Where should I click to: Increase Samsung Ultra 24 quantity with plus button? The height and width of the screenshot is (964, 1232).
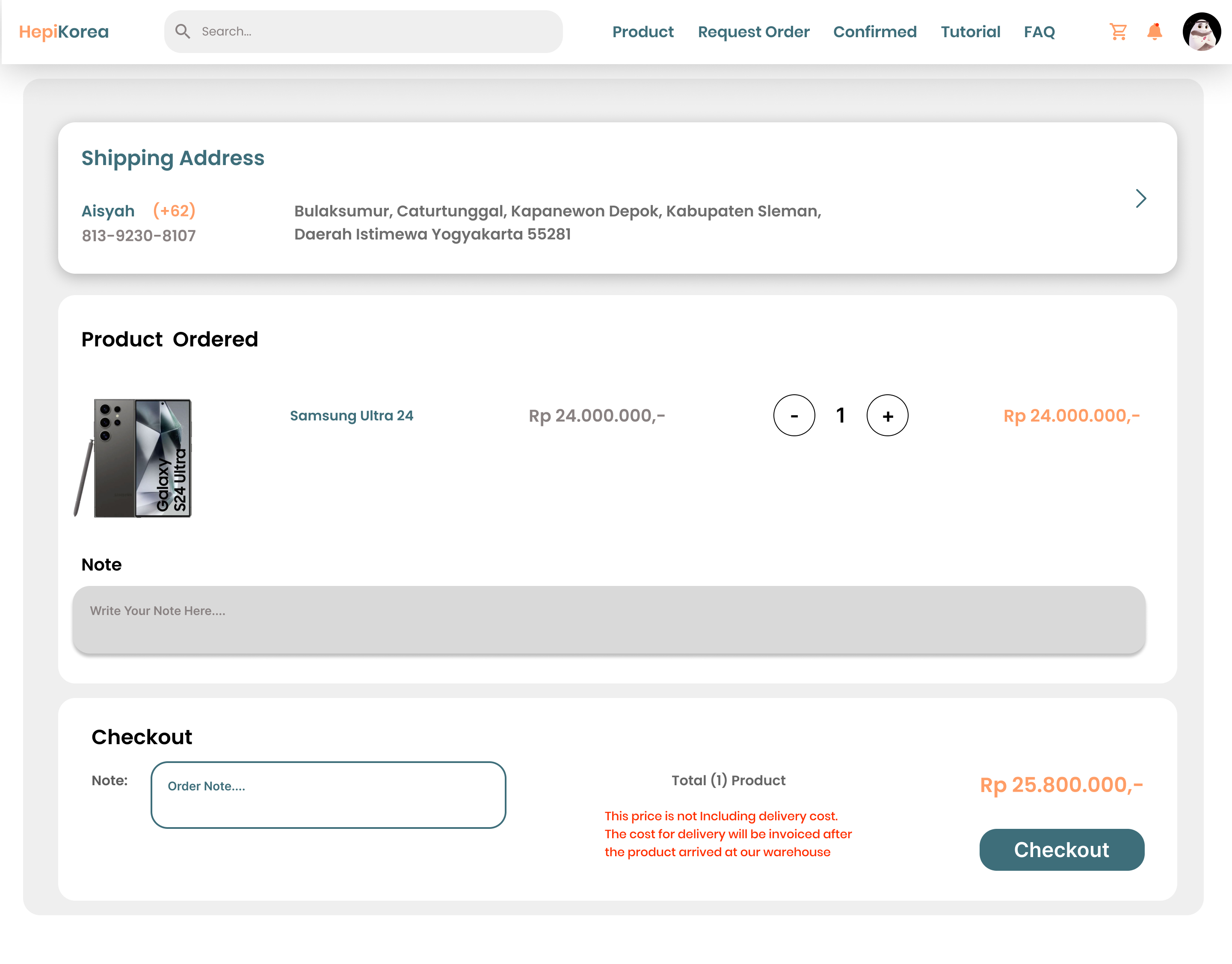pyautogui.click(x=887, y=415)
